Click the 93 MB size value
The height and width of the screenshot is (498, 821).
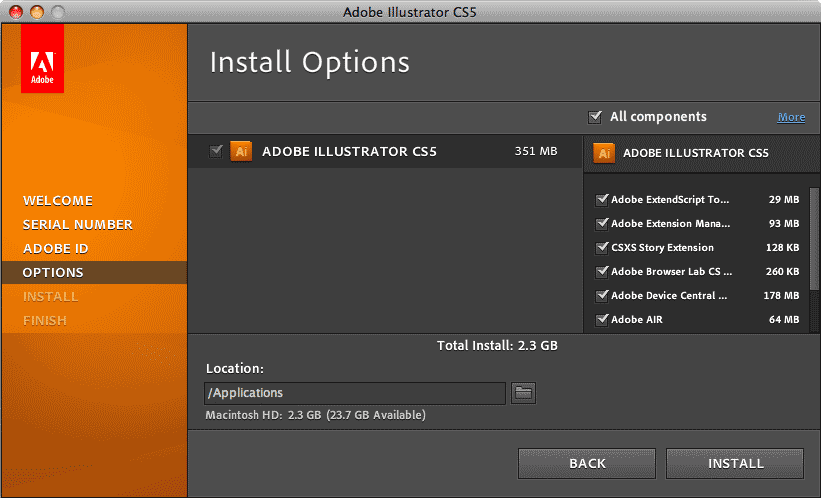(784, 224)
